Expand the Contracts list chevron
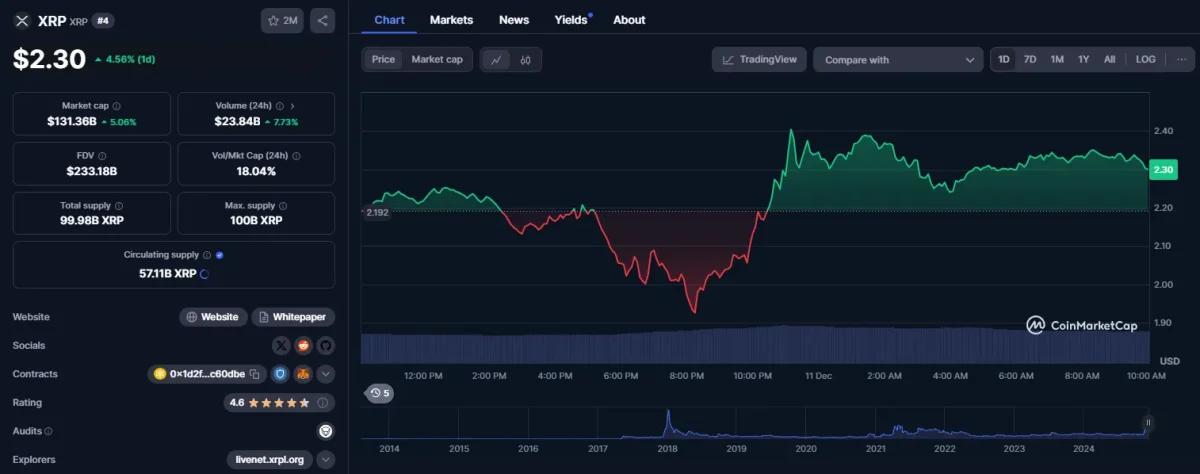Viewport: 1200px width, 474px height. (325, 374)
